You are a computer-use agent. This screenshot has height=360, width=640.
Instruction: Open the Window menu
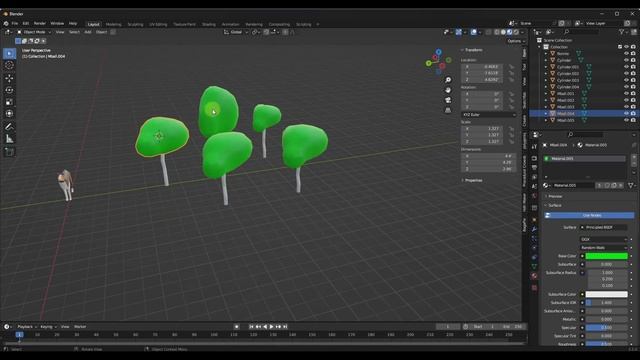pyautogui.click(x=57, y=24)
